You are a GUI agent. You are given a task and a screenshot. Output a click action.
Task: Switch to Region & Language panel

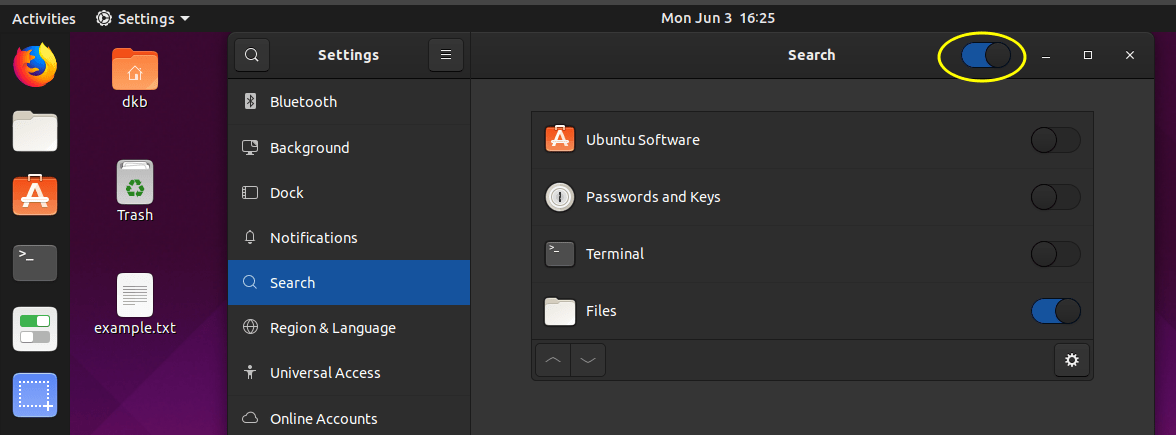332,328
